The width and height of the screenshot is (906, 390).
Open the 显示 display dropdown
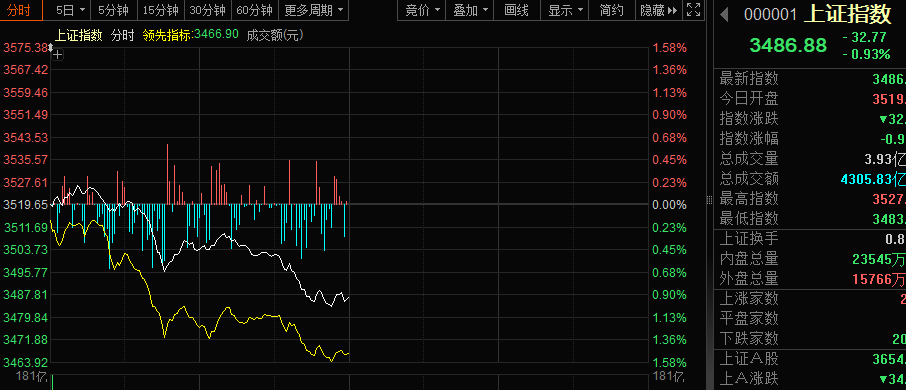coord(565,10)
